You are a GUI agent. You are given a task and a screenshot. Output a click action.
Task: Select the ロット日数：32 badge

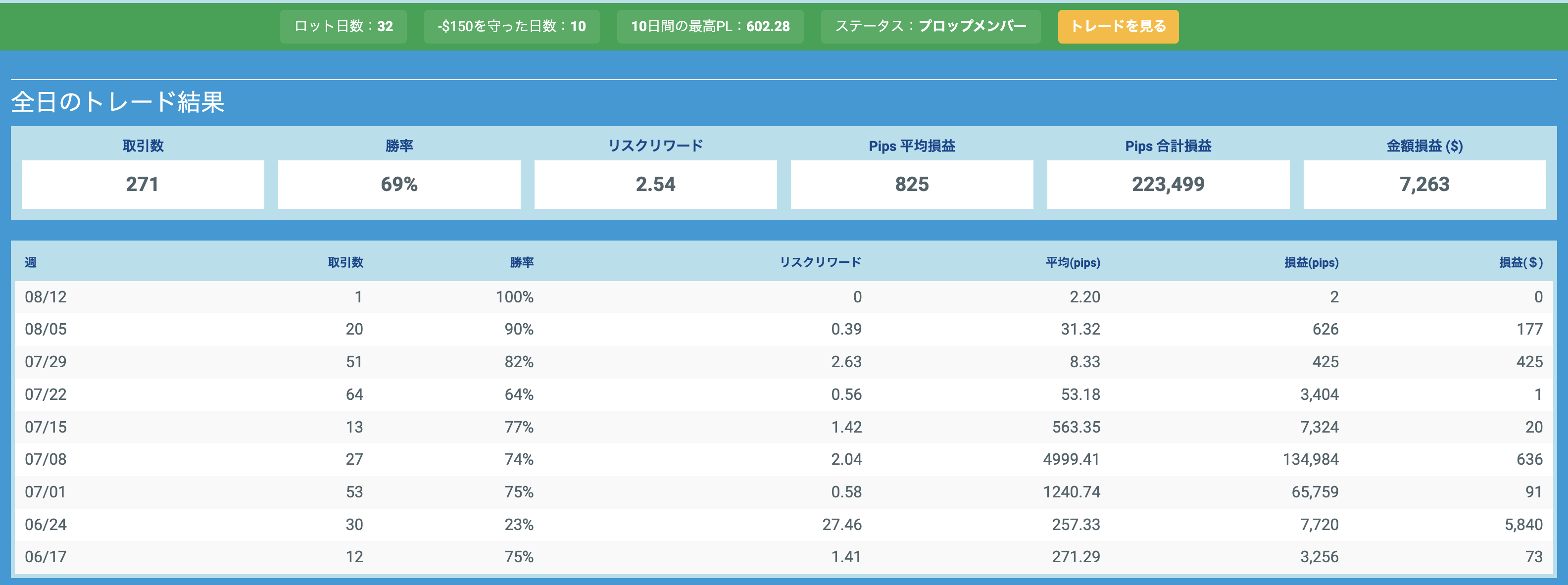(x=343, y=26)
